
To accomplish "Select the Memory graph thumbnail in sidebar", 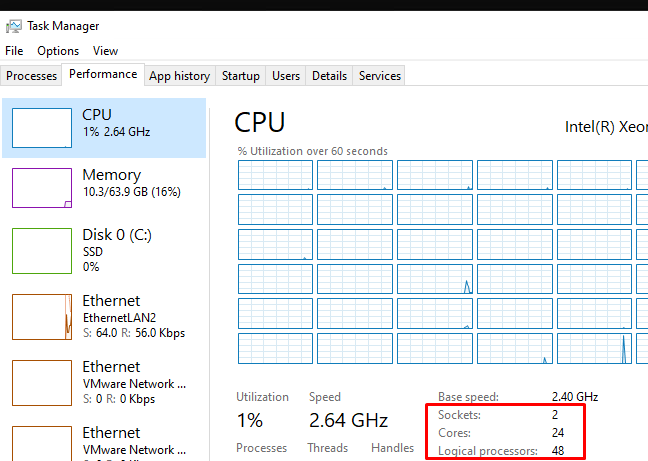I will pyautogui.click(x=42, y=188).
